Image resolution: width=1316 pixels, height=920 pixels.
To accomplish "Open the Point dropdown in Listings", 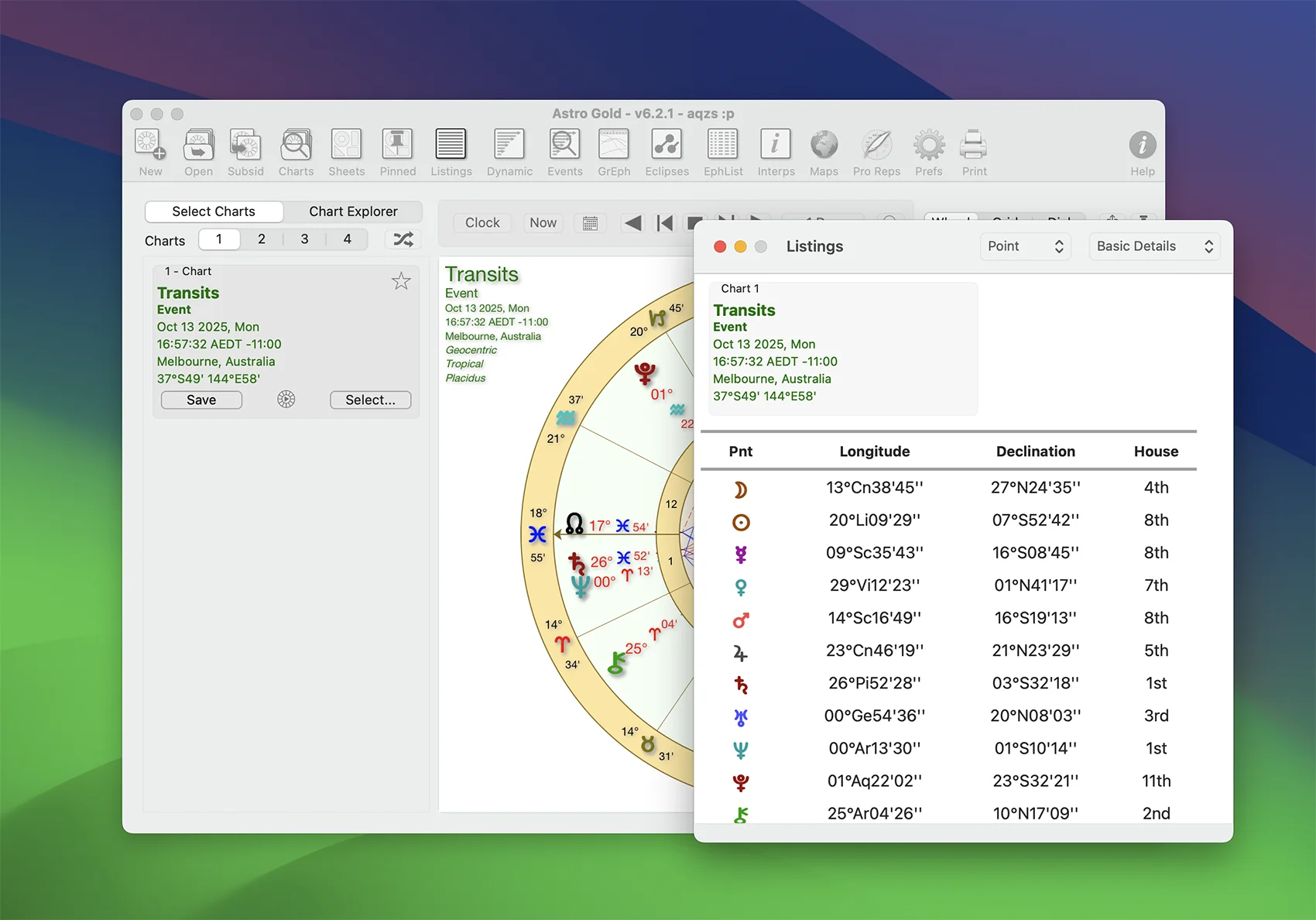I will [1025, 246].
